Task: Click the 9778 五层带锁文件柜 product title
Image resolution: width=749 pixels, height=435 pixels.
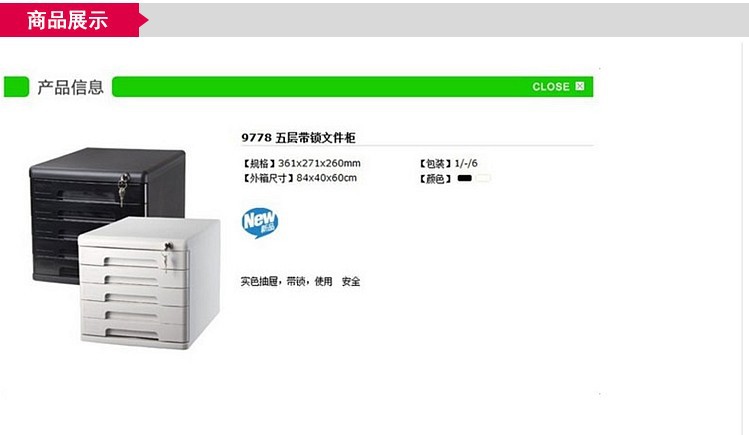Action: [x=299, y=138]
